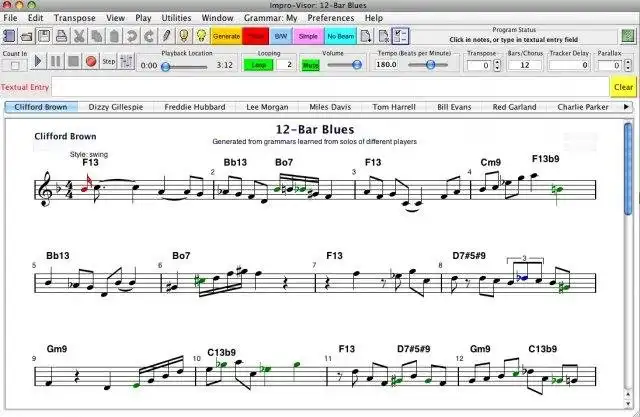Image resolution: width=640 pixels, height=417 pixels.
Task: Click the yellow Clear button
Action: (623, 87)
